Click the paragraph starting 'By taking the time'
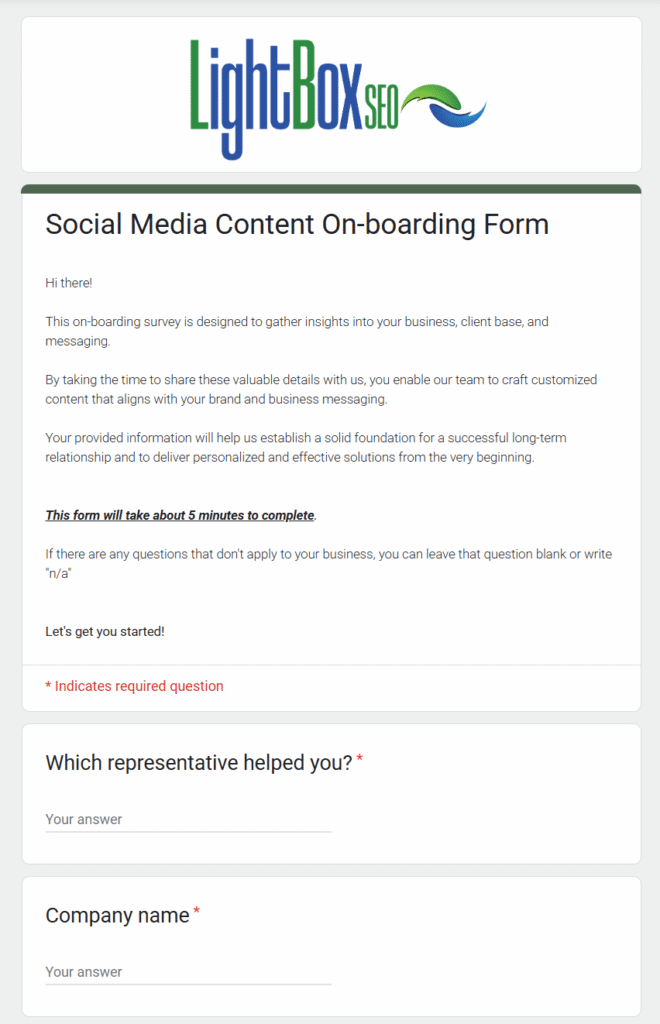 point(321,389)
